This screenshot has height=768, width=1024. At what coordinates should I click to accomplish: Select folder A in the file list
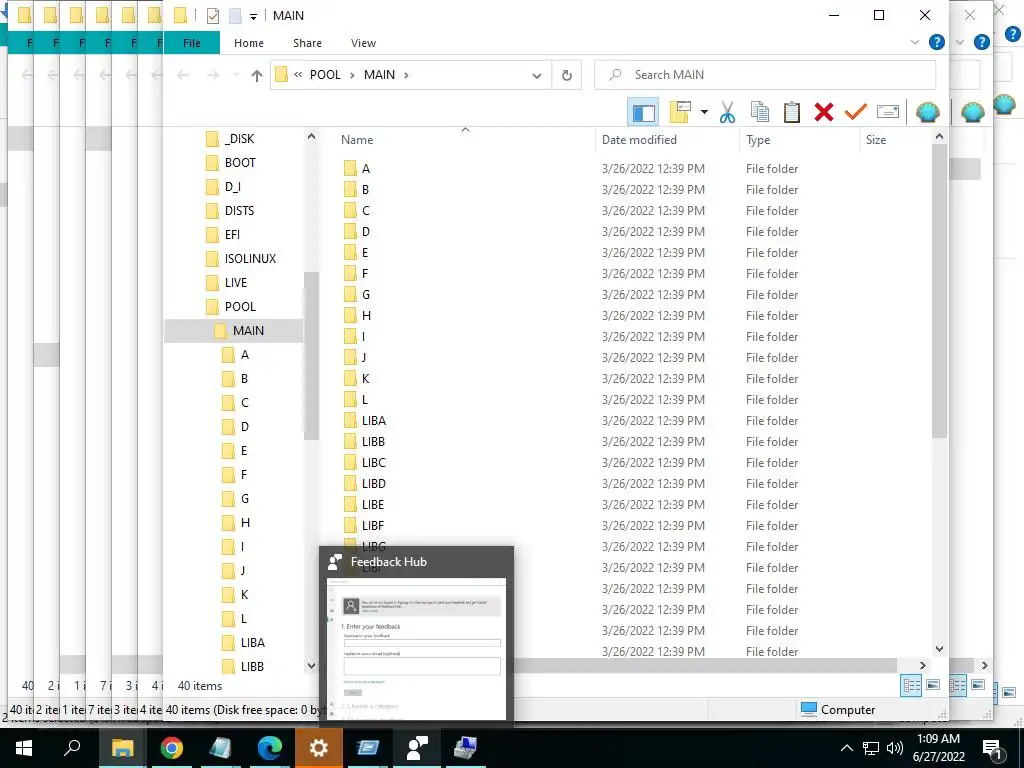pyautogui.click(x=366, y=169)
